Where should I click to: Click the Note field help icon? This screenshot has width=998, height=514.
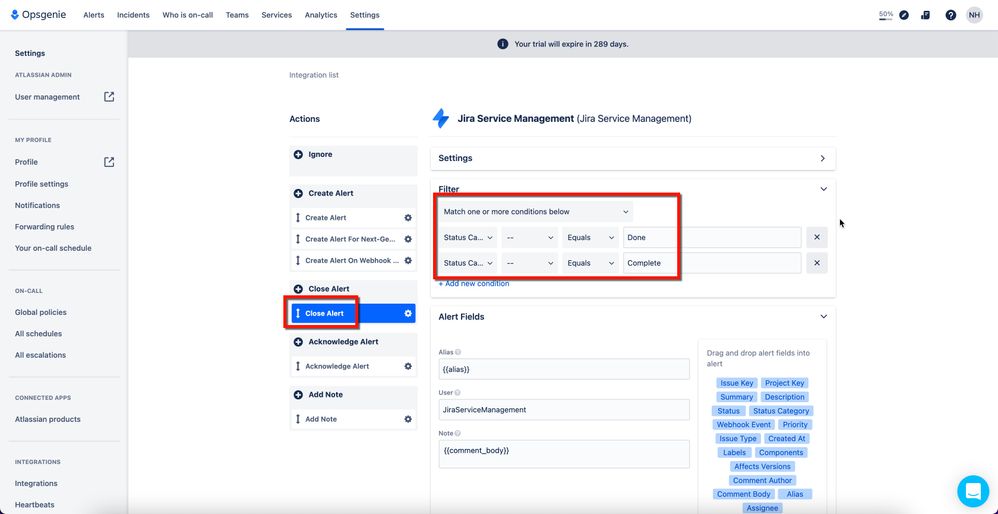pos(459,433)
